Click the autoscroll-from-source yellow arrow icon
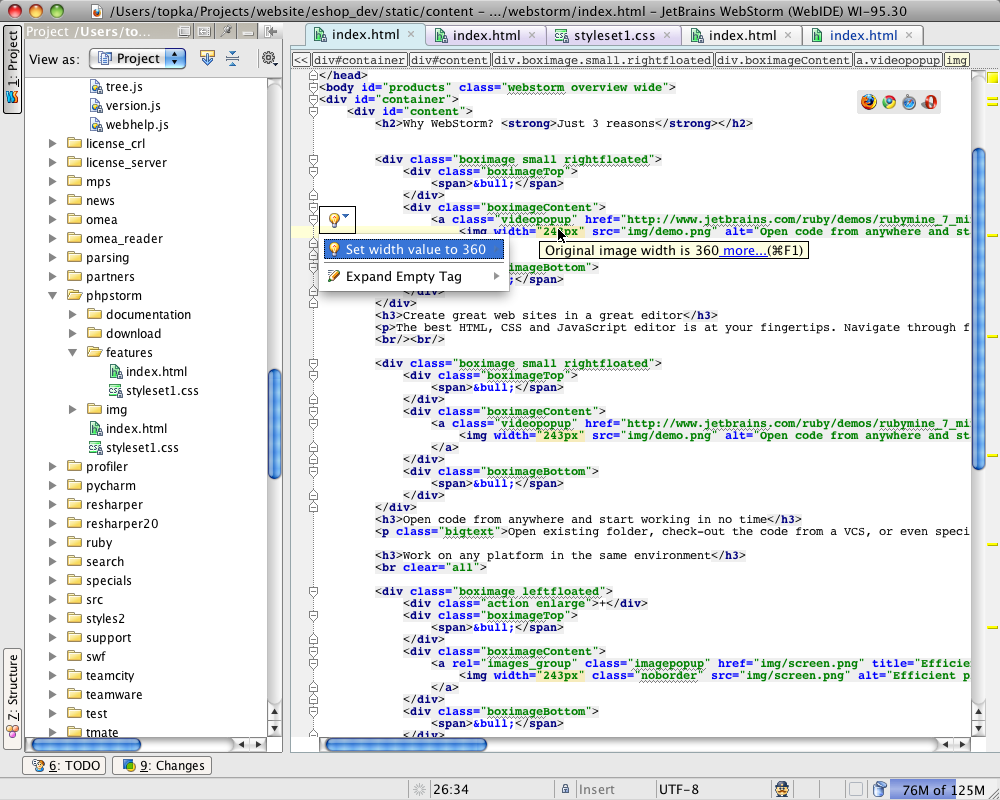 [x=207, y=58]
